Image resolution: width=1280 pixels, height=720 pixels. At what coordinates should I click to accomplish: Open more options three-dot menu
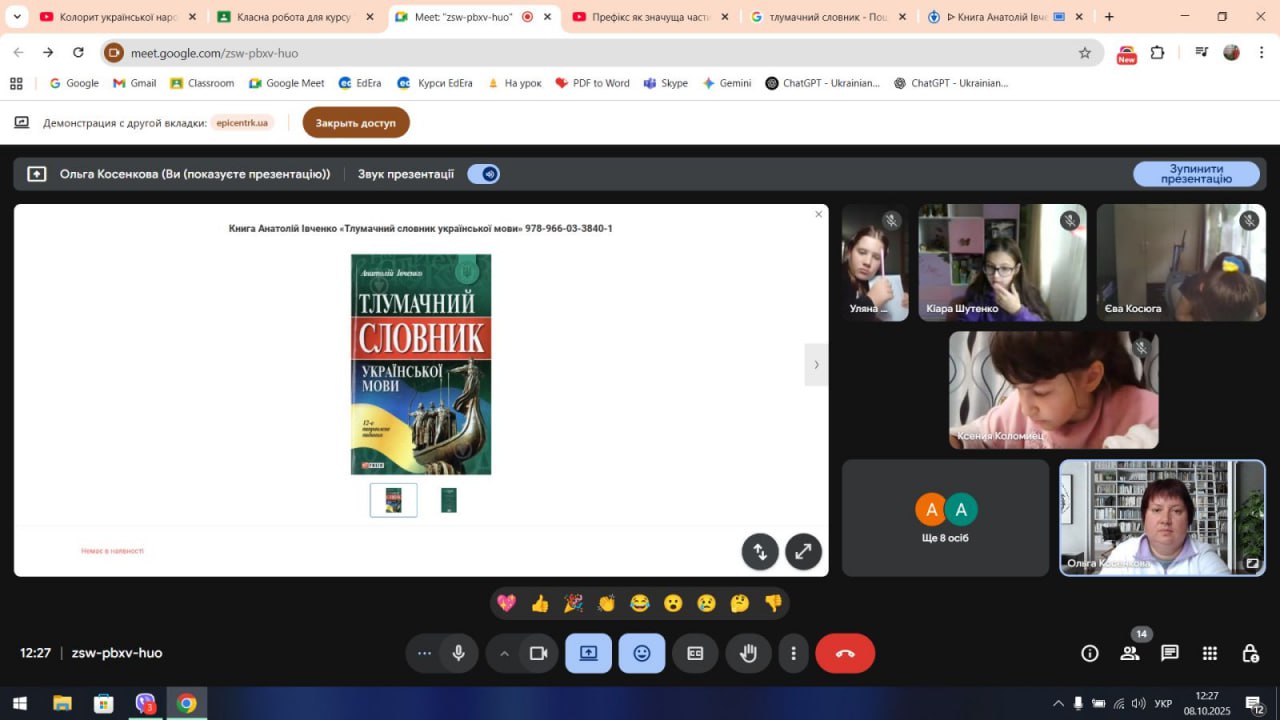coord(793,653)
